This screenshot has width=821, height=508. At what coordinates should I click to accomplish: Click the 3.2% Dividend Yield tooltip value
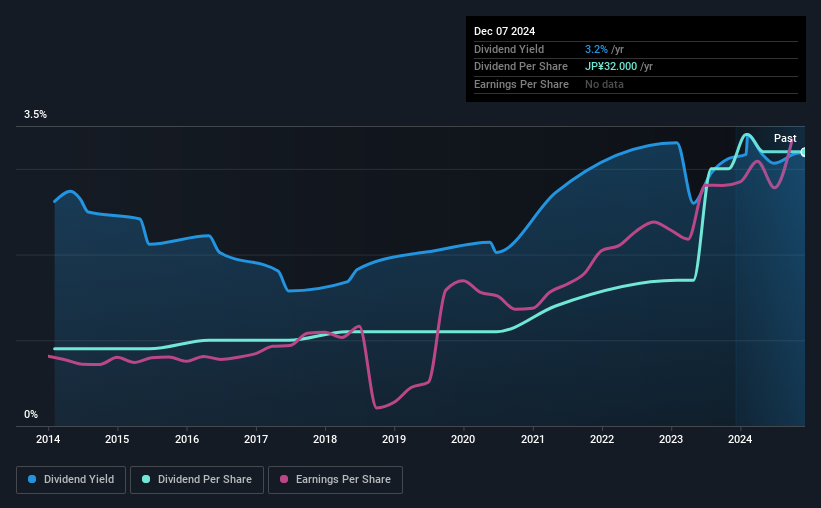click(x=596, y=49)
